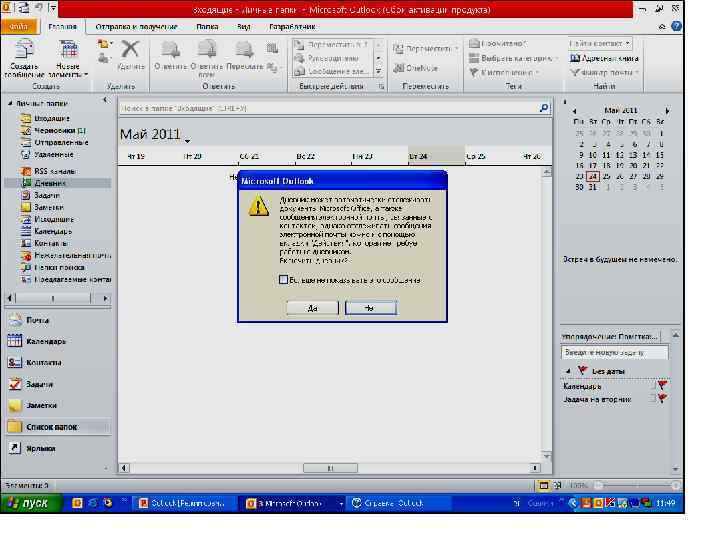Click Упорядочение: Пометка header in task pane
720x540 pixels.
[x=610, y=337]
